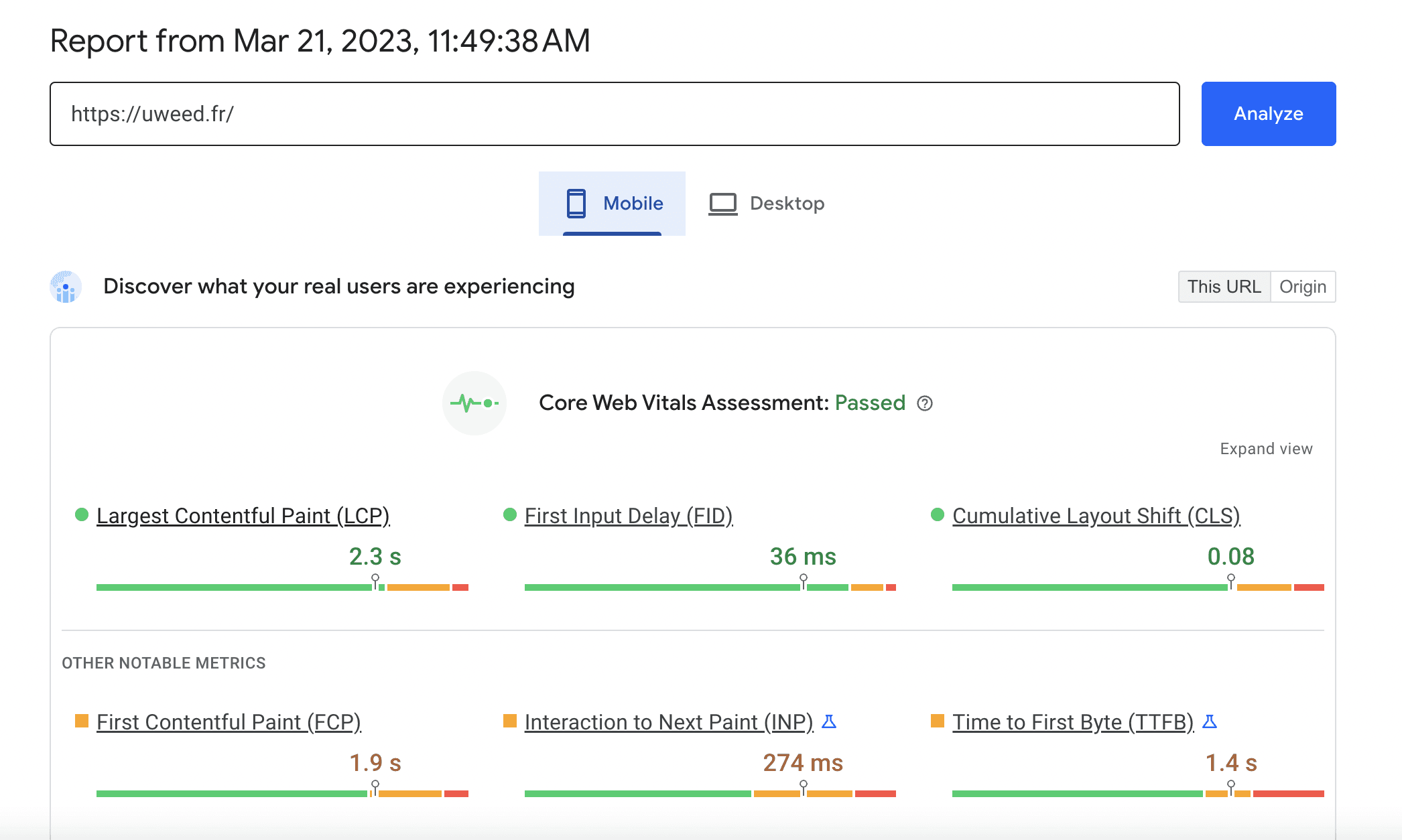The height and width of the screenshot is (840, 1402).
Task: Select the This URL toggle option
Action: pyautogui.click(x=1224, y=287)
